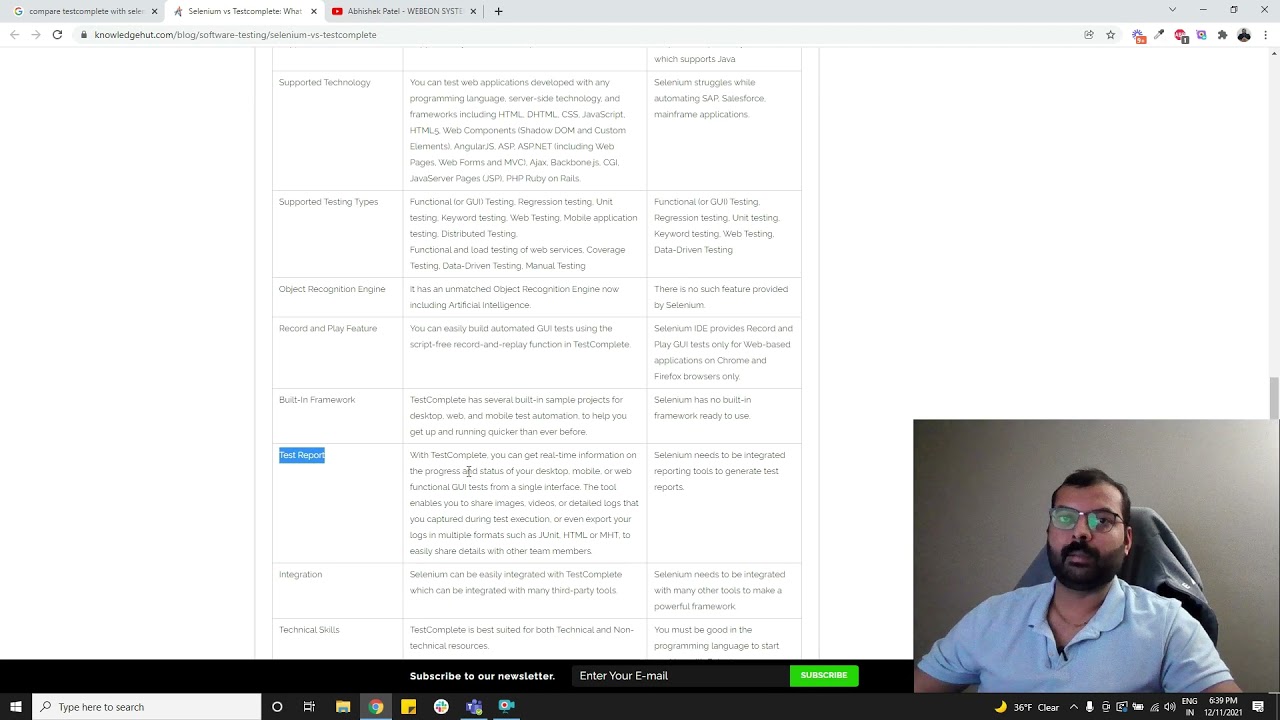Reload the knowledgehut page
1280x720 pixels.
(x=57, y=34)
